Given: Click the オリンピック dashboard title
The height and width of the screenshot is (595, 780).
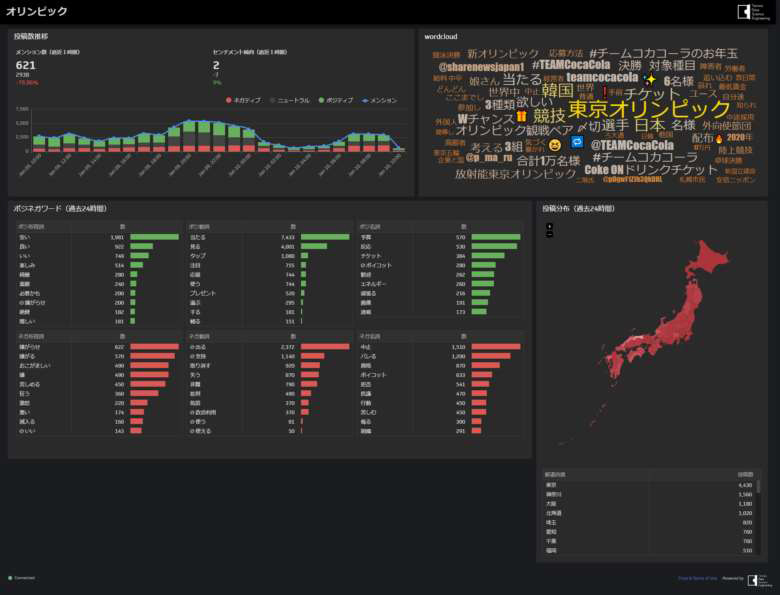Looking at the screenshot, I should [x=36, y=11].
